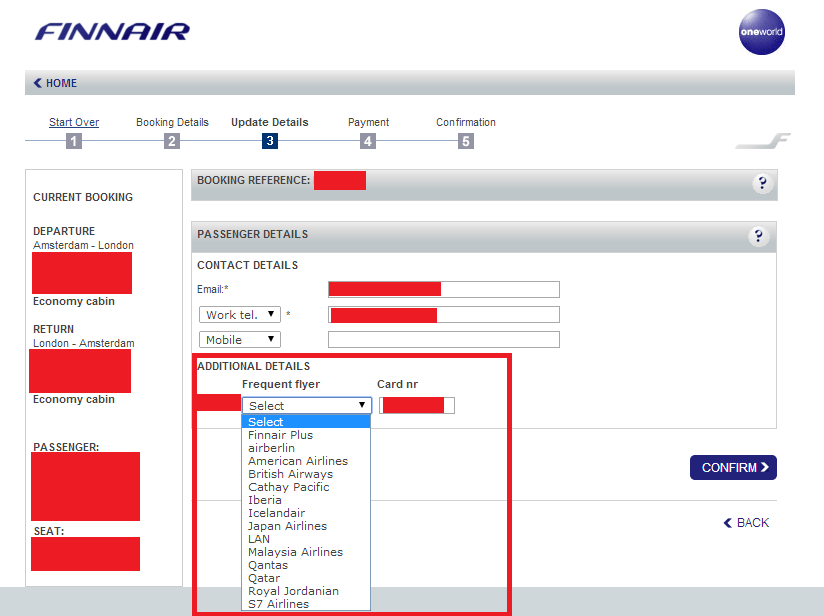
Task: Click the PASSENGER DETAILS header
Action: pyautogui.click(x=253, y=234)
